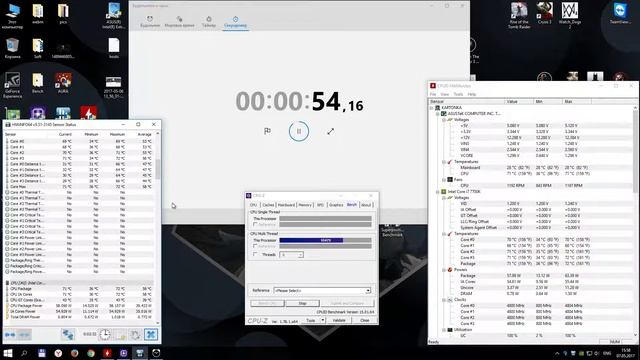This screenshot has height=360, width=640.
Task: Select the Секундомер stopwatch tab
Action: click(236, 22)
